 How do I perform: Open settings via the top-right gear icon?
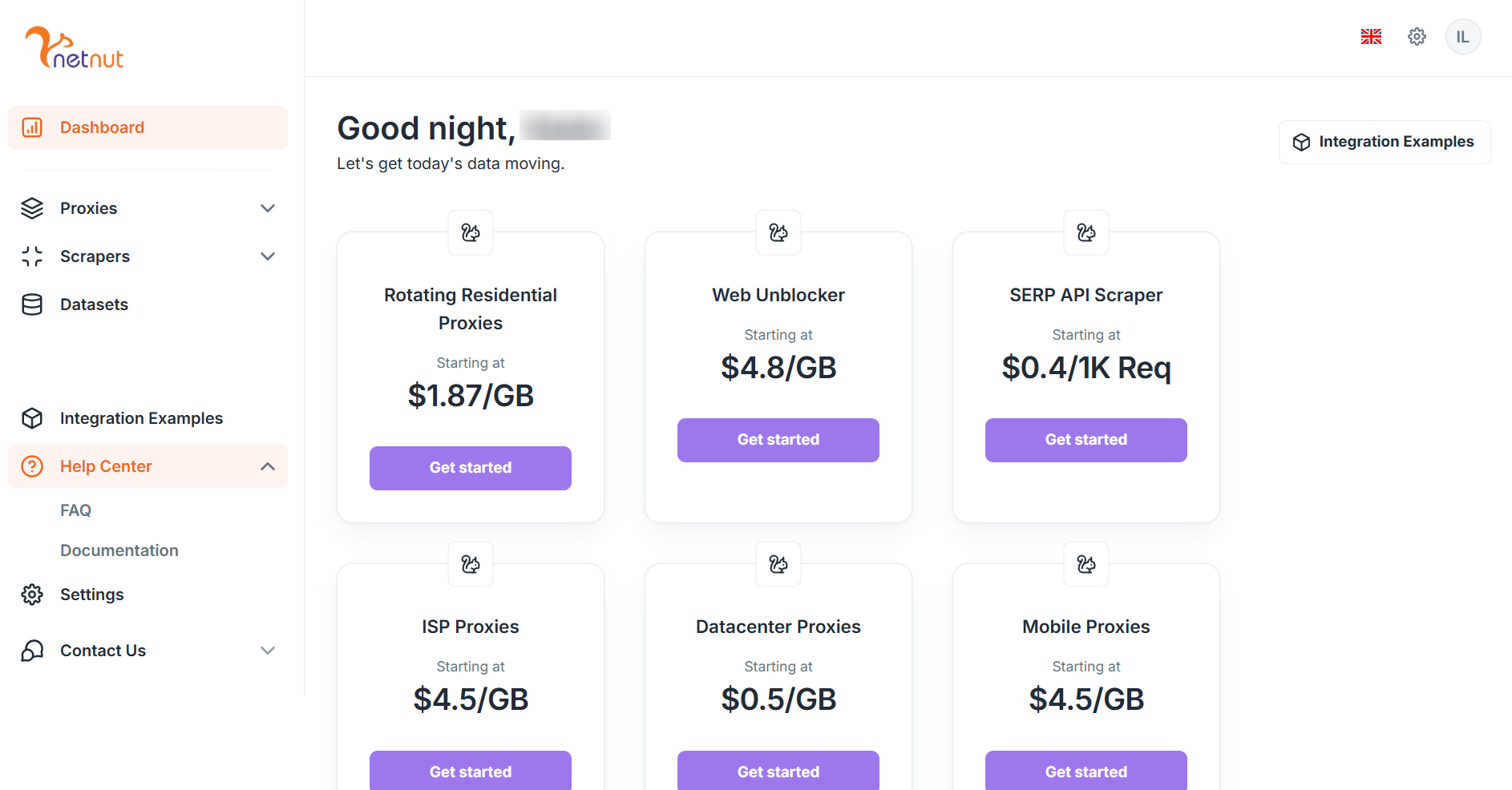click(1417, 37)
